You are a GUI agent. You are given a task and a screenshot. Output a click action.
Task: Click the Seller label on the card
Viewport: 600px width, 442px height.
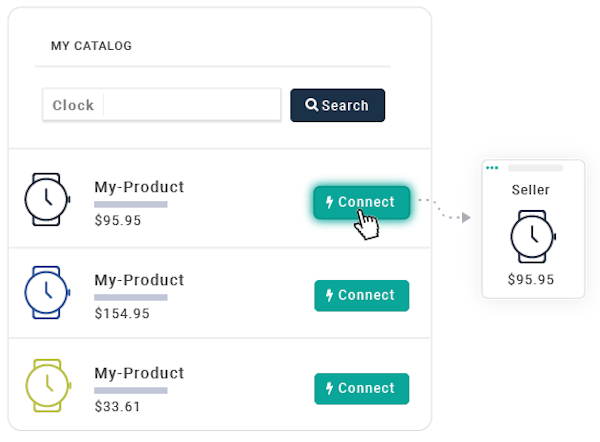(x=531, y=189)
